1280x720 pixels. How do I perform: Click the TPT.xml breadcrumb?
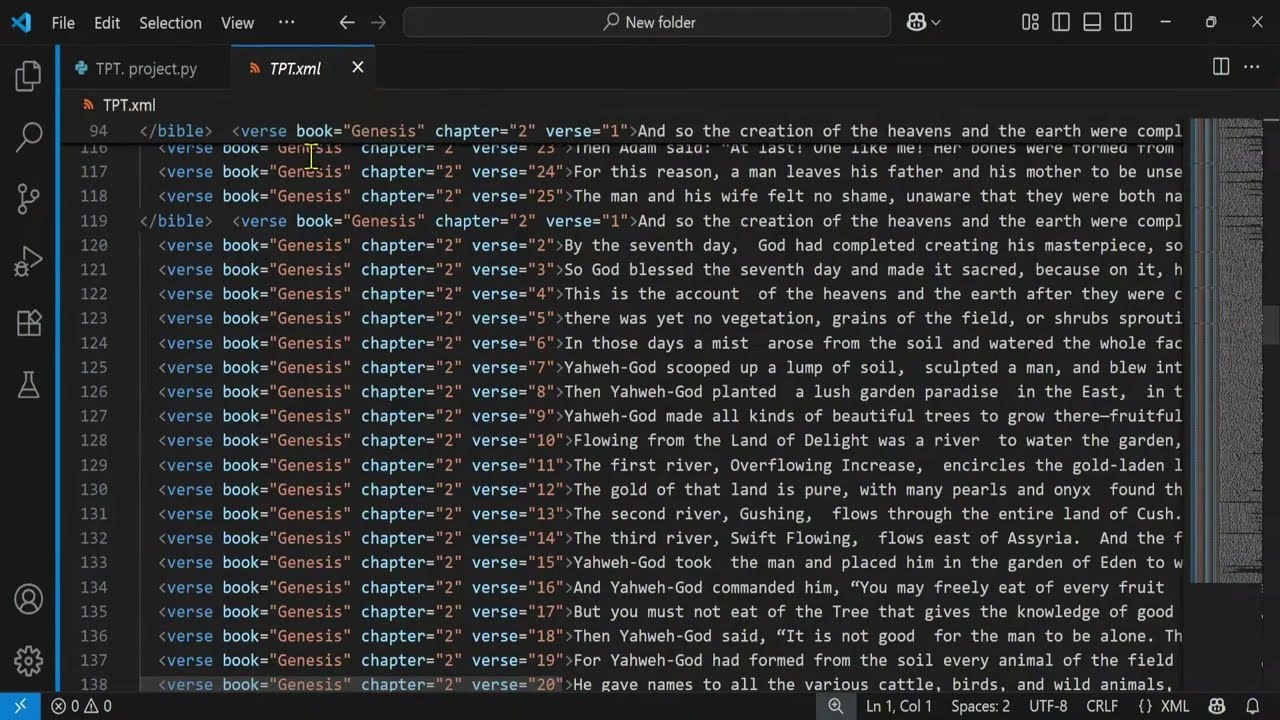coord(129,105)
